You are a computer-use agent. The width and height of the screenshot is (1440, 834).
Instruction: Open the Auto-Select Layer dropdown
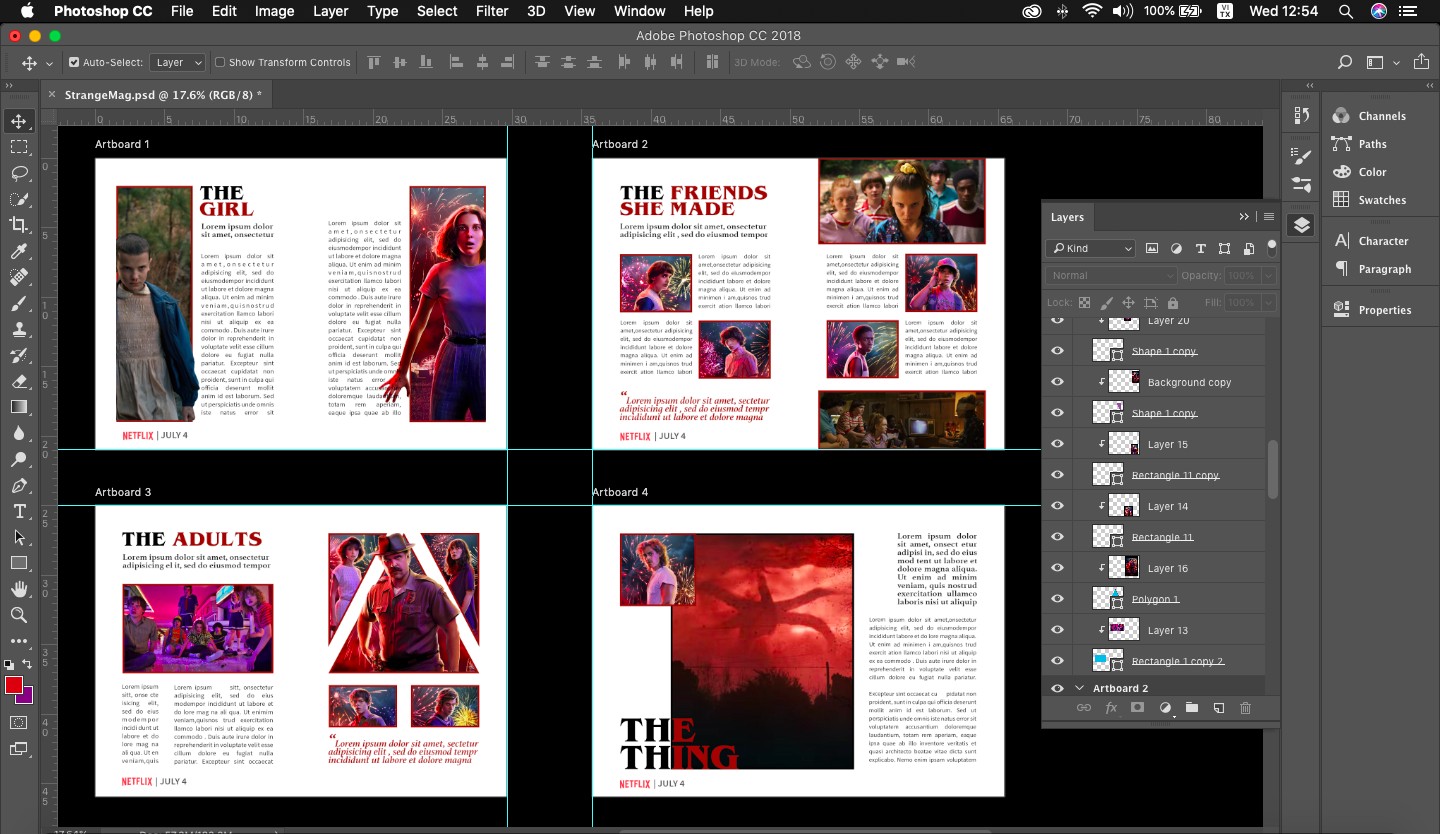[x=178, y=62]
